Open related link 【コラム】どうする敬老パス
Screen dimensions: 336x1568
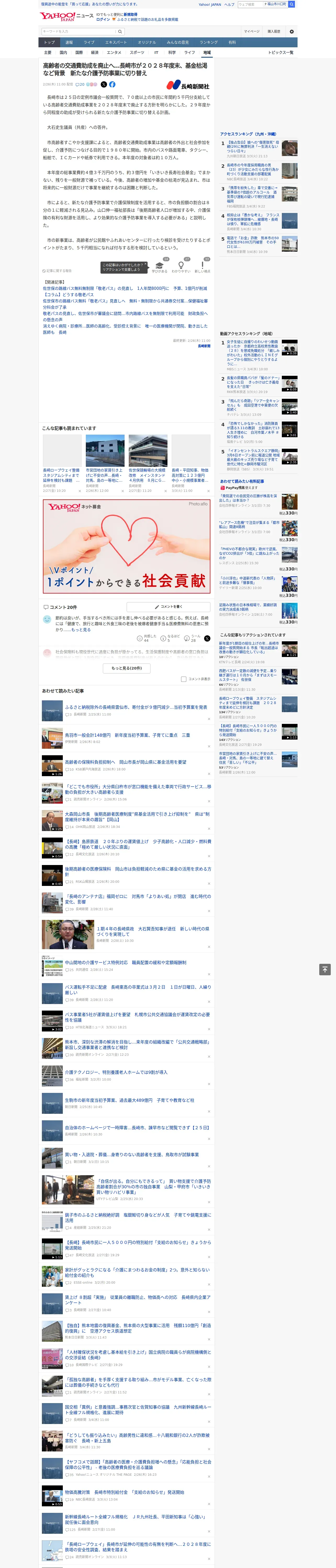(68, 295)
